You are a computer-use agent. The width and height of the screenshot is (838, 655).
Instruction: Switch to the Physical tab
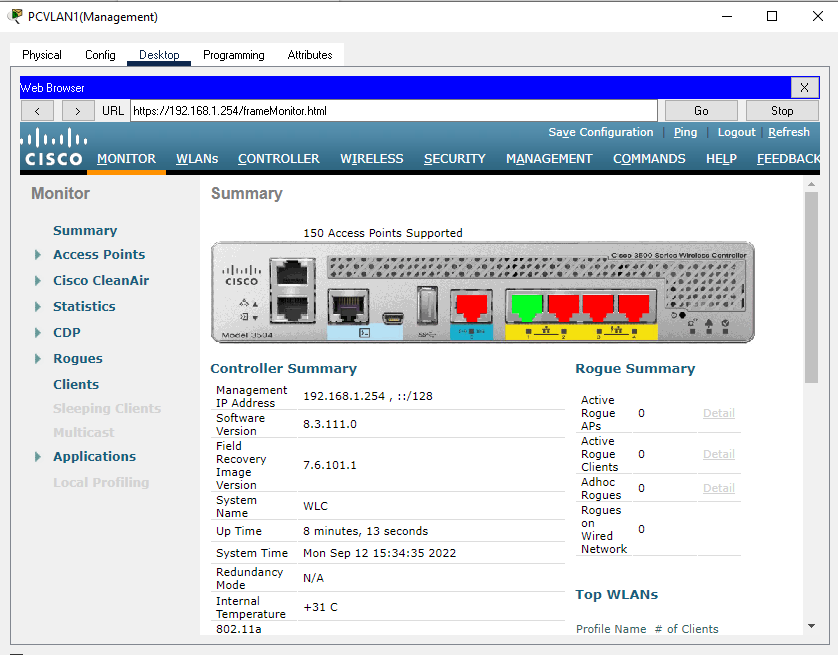coord(42,55)
